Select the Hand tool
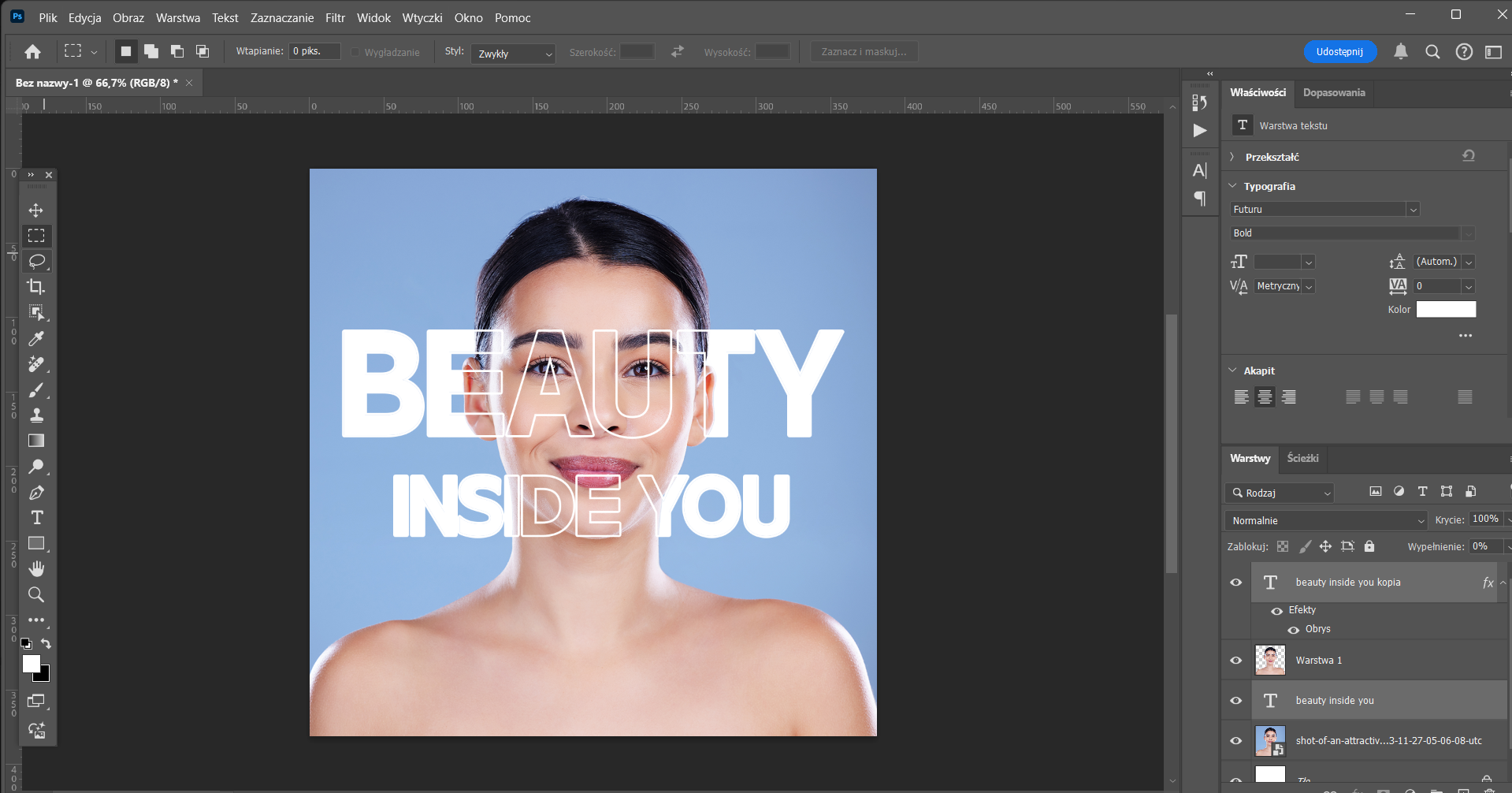1512x793 pixels. coord(36,568)
